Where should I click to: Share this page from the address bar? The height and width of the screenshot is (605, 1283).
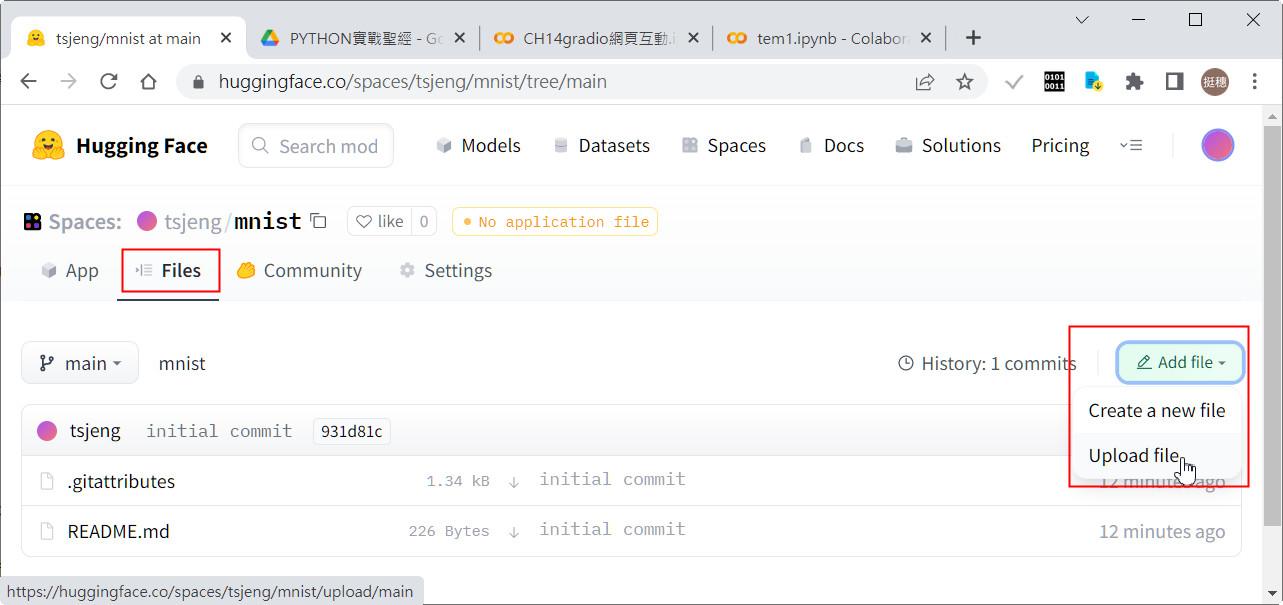[925, 82]
